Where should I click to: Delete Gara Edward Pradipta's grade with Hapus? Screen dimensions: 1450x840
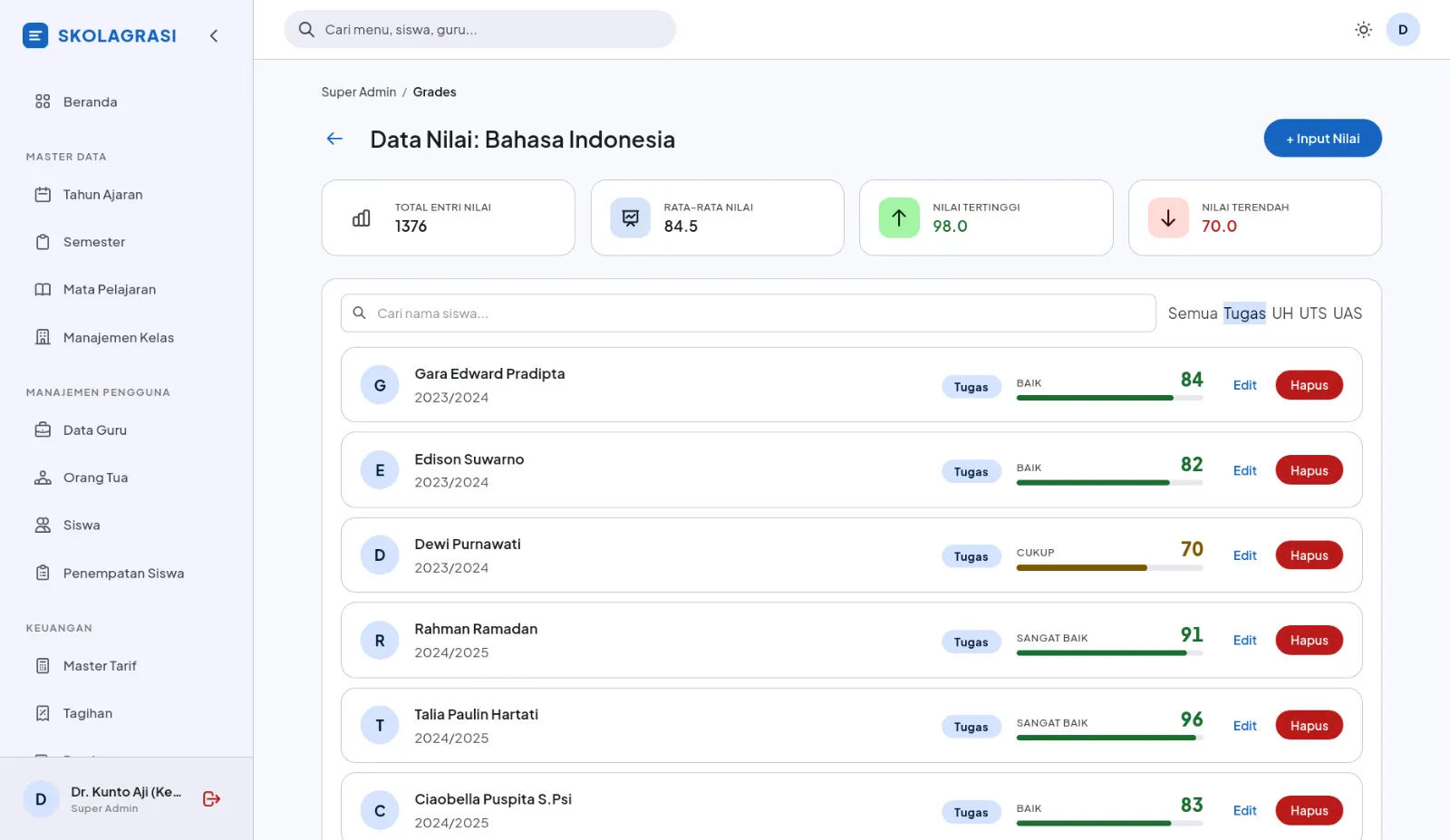1309,385
